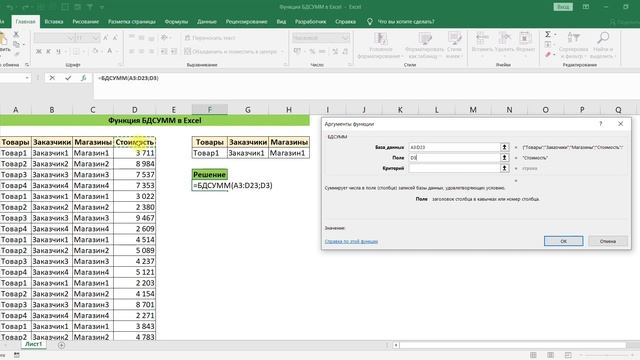
Task: Click the Format cells icon
Action: pyautogui.click(x=525, y=39)
